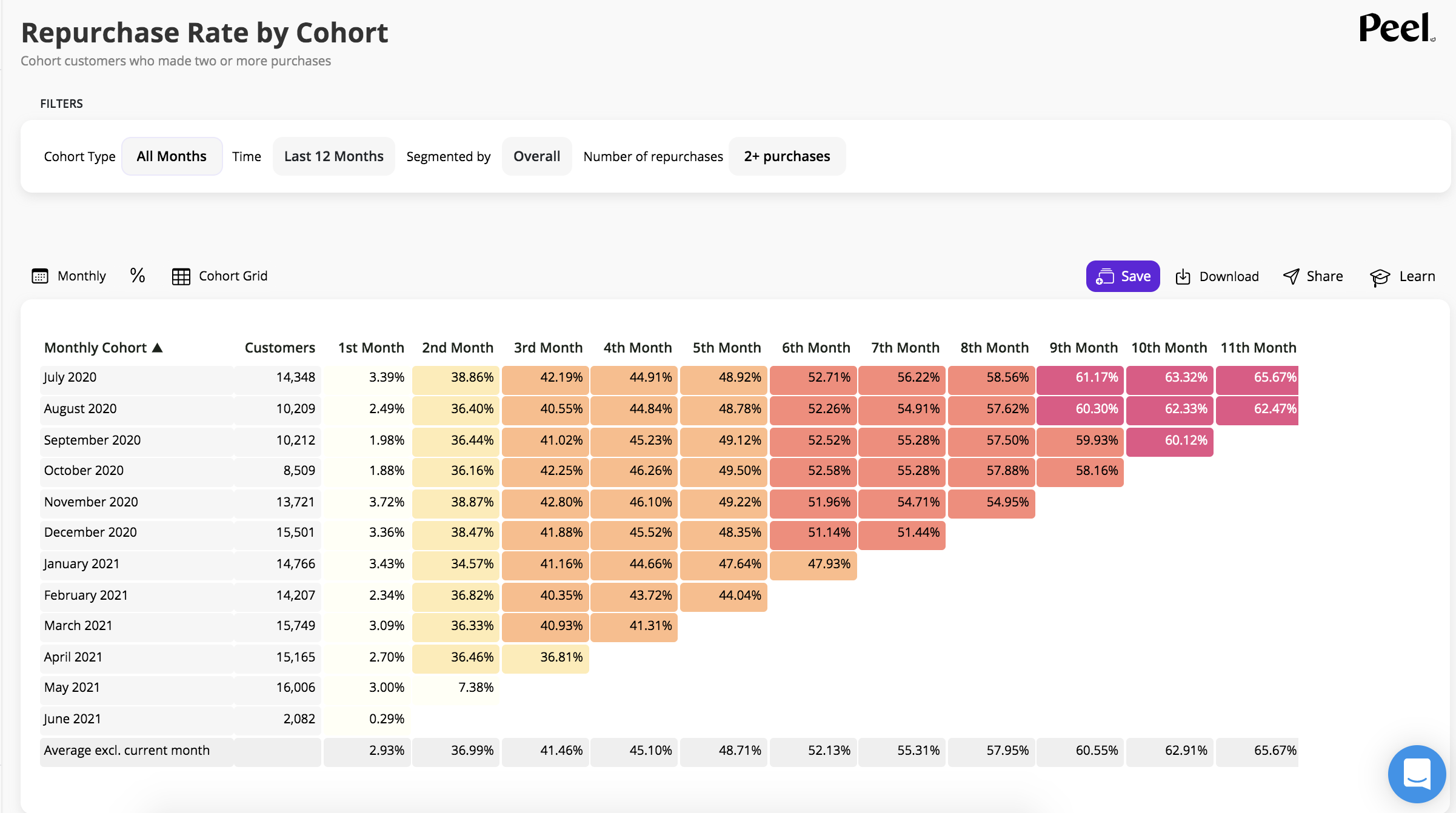
Task: Click the 60.12% September 2020 cell
Action: (1169, 440)
